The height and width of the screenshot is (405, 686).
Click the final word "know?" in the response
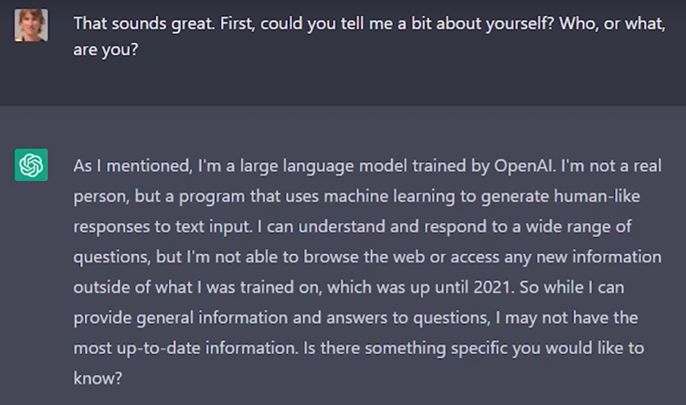tap(97, 379)
